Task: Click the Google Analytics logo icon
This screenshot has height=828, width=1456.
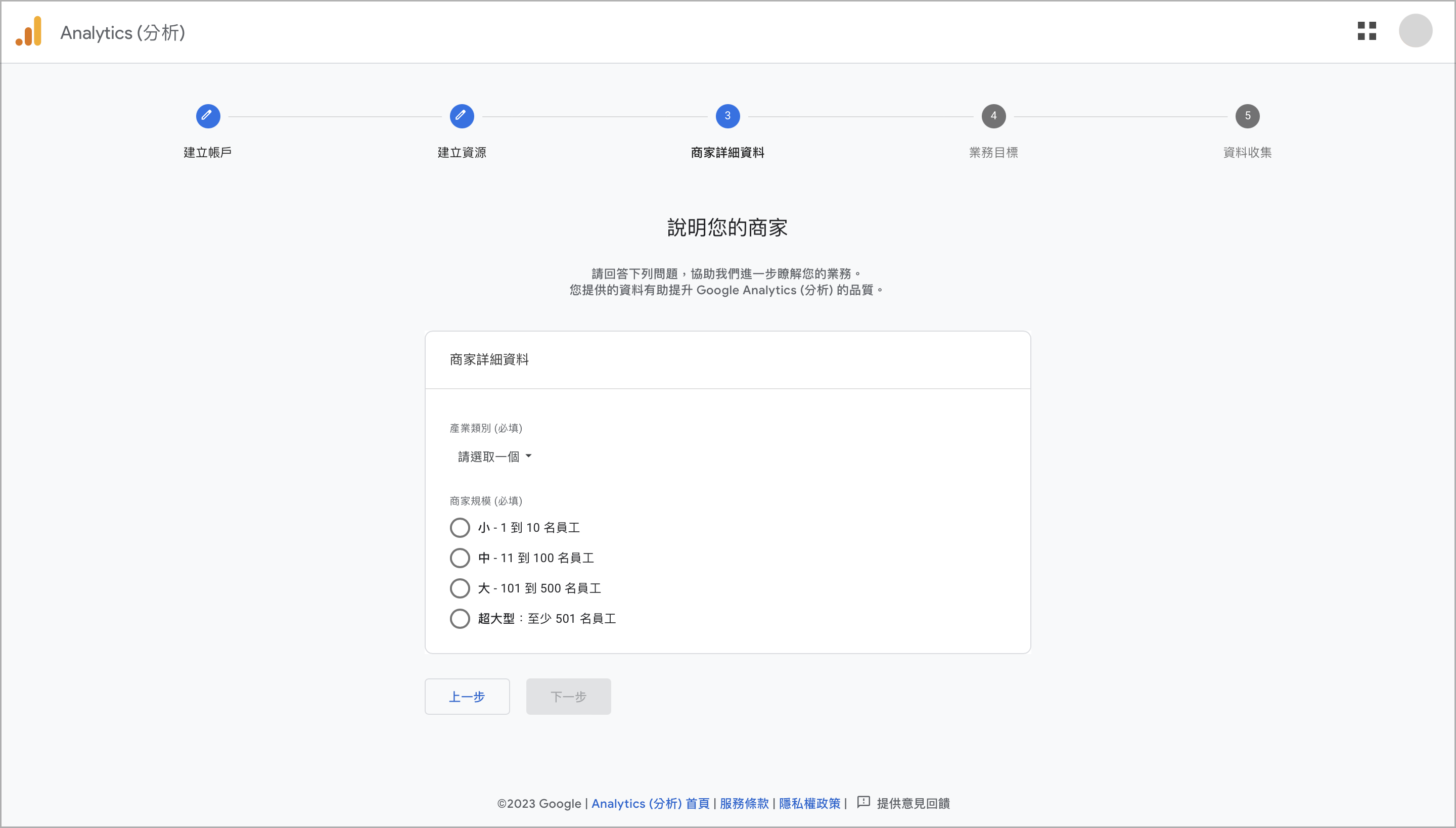Action: pyautogui.click(x=29, y=31)
